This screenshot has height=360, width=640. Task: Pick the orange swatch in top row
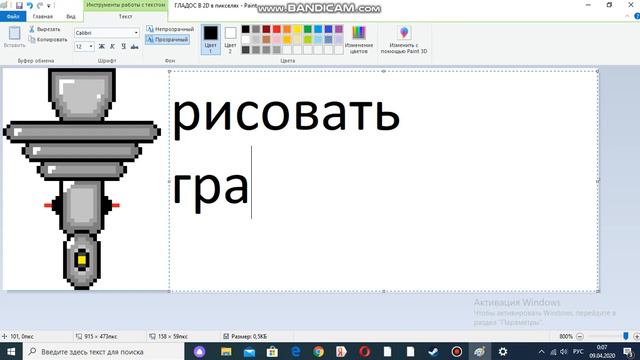click(x=287, y=29)
